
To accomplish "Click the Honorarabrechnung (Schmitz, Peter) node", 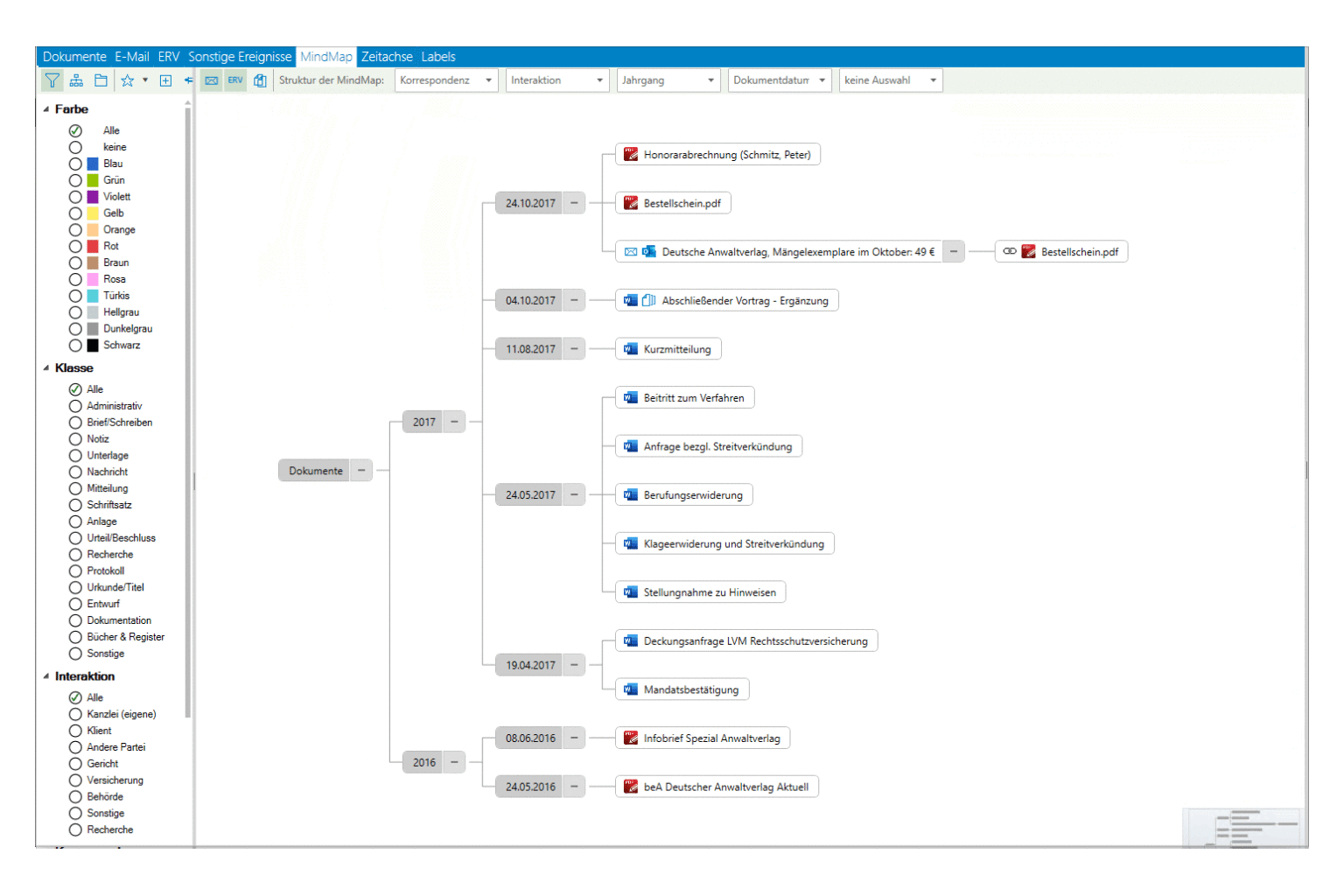I will tap(726, 155).
